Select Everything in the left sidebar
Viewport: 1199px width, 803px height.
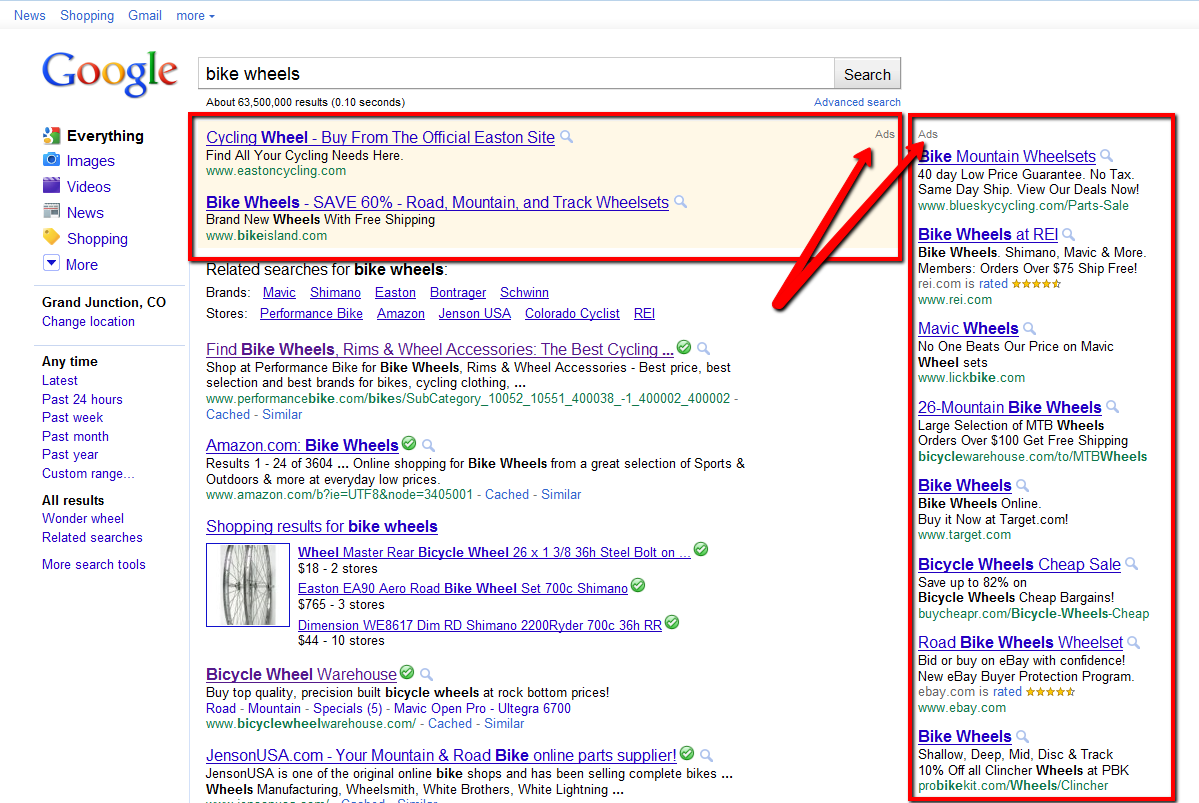click(105, 136)
